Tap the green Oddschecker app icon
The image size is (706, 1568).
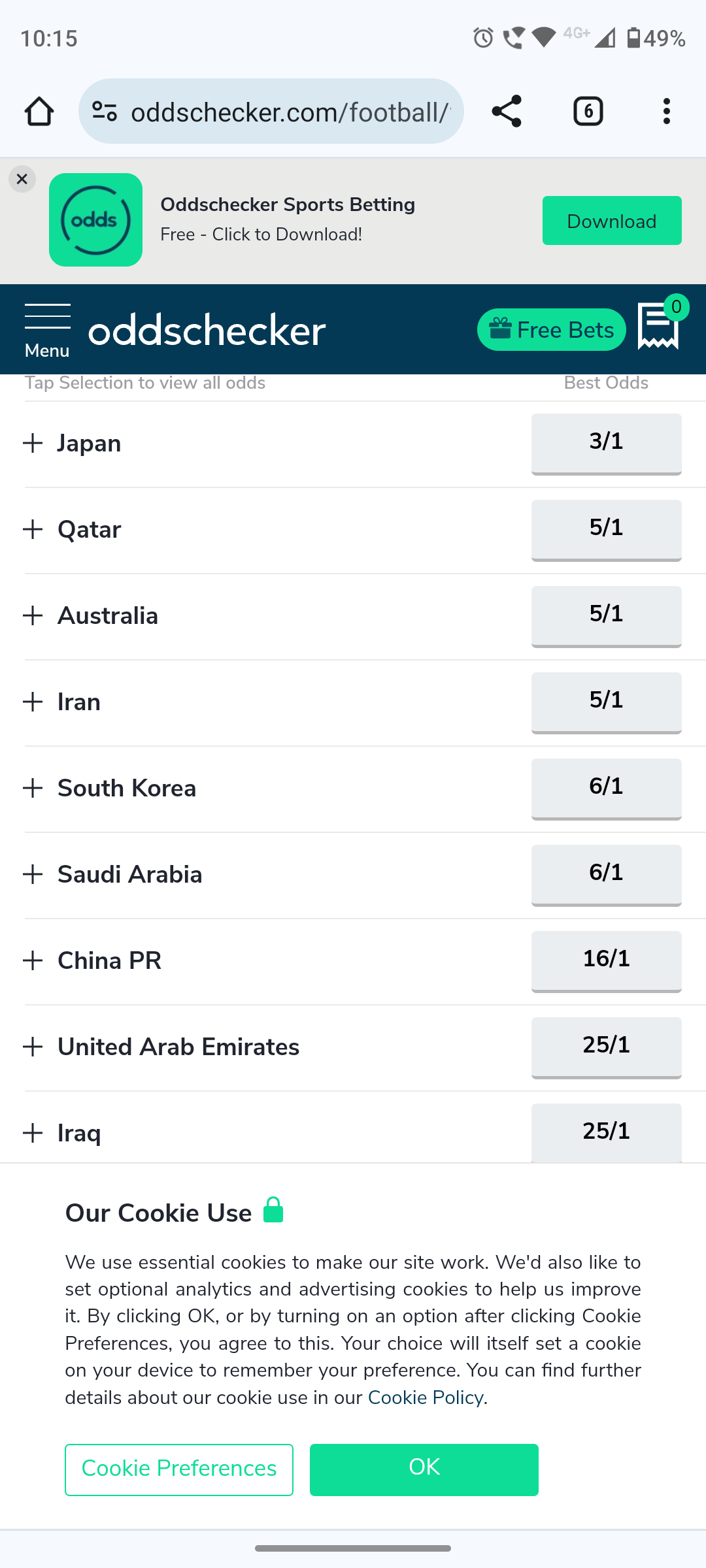95,220
